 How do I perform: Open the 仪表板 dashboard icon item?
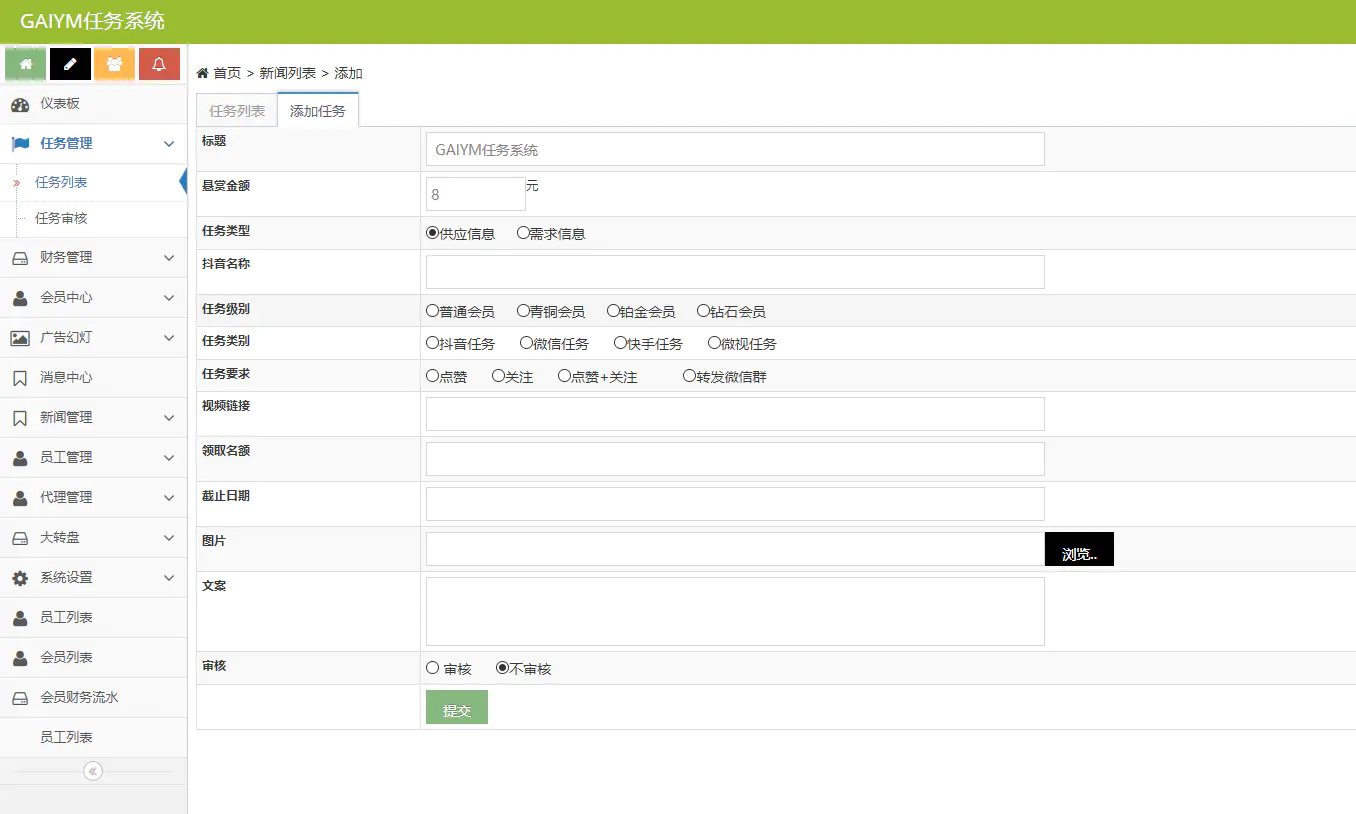[x=20, y=104]
